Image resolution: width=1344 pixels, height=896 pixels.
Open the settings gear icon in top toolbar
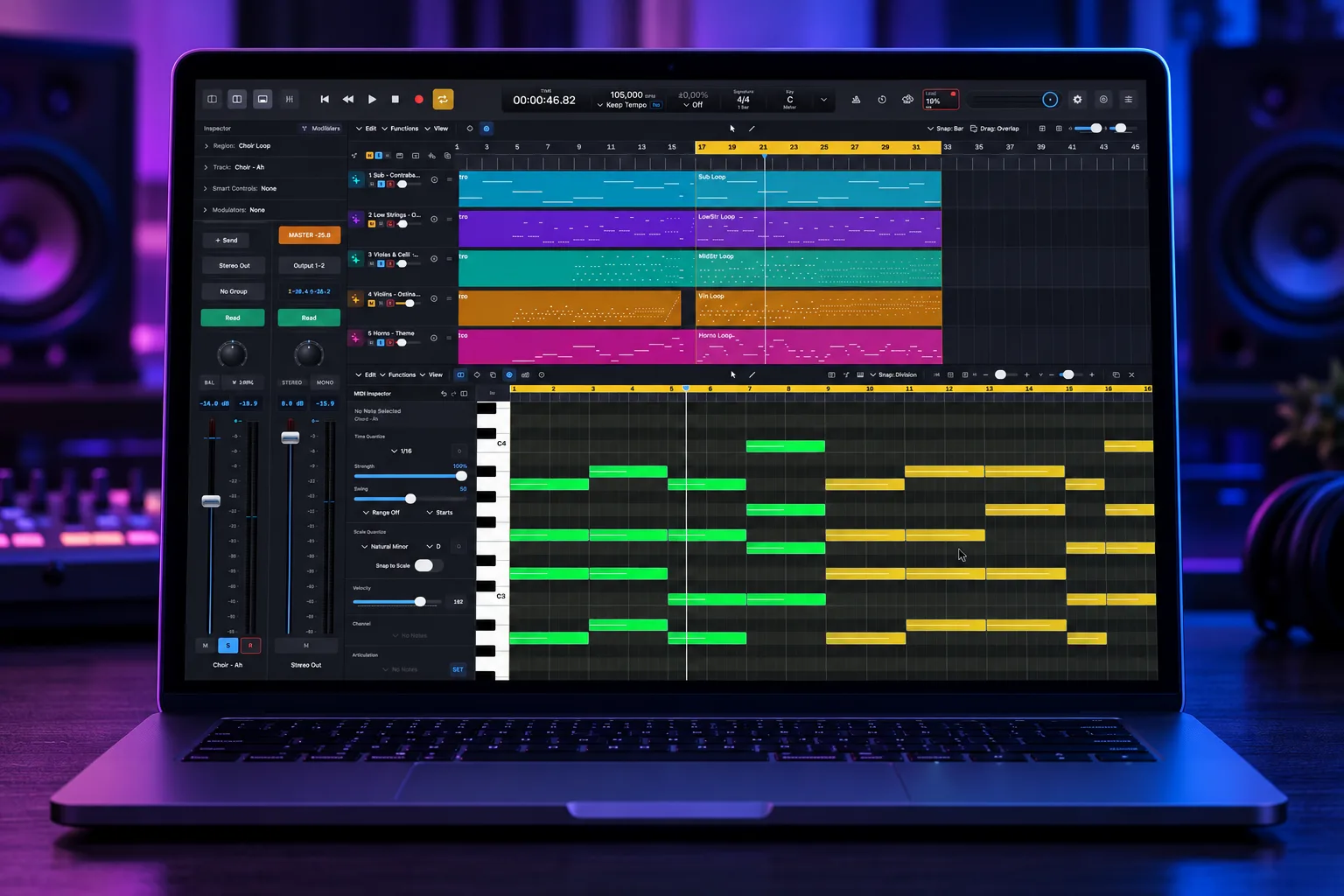pyautogui.click(x=1077, y=100)
